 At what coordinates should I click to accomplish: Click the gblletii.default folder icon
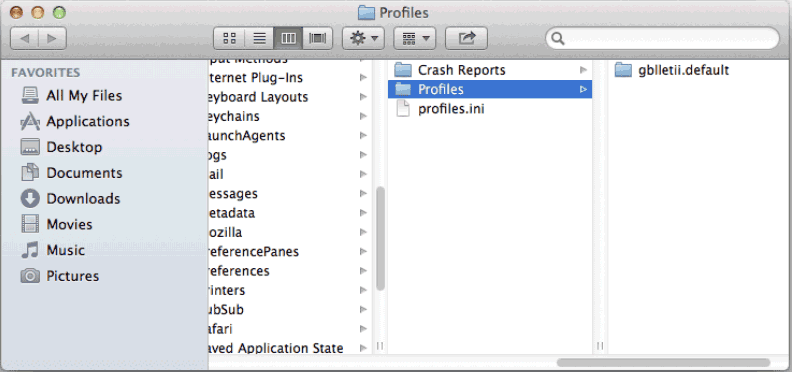pyautogui.click(x=624, y=70)
